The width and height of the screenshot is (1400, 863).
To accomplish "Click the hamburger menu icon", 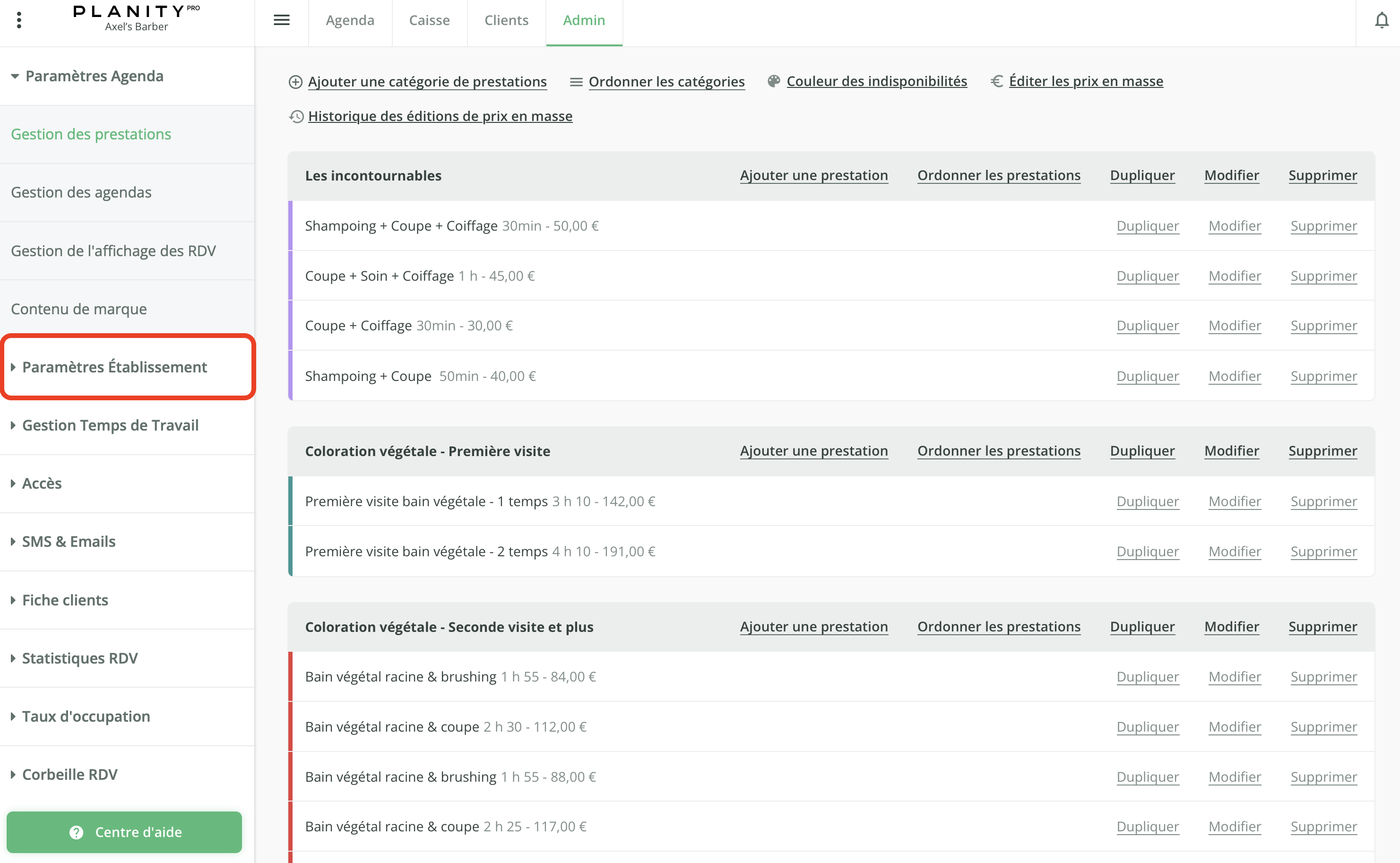I will 281,20.
